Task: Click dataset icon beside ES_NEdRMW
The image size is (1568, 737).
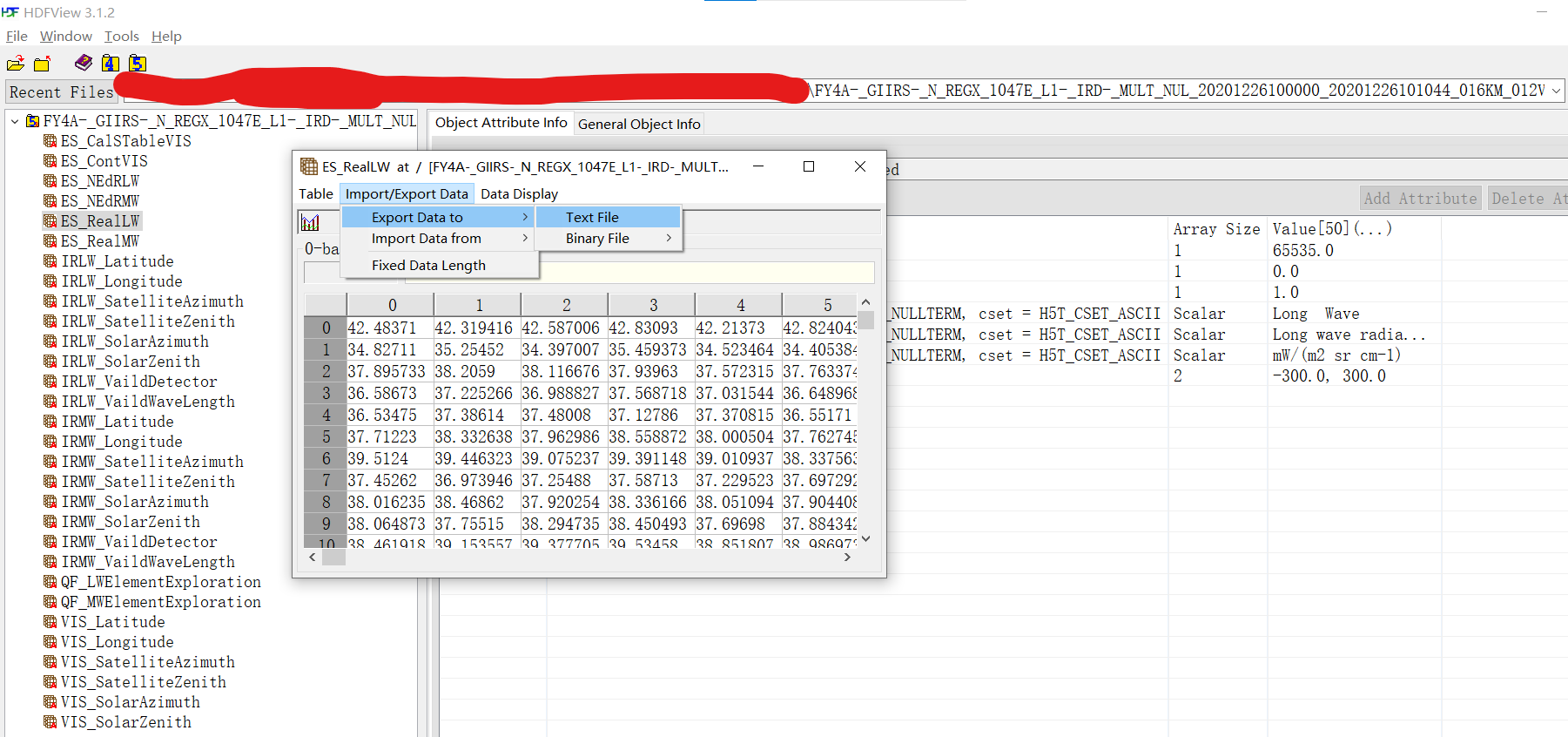Action: pyautogui.click(x=50, y=201)
